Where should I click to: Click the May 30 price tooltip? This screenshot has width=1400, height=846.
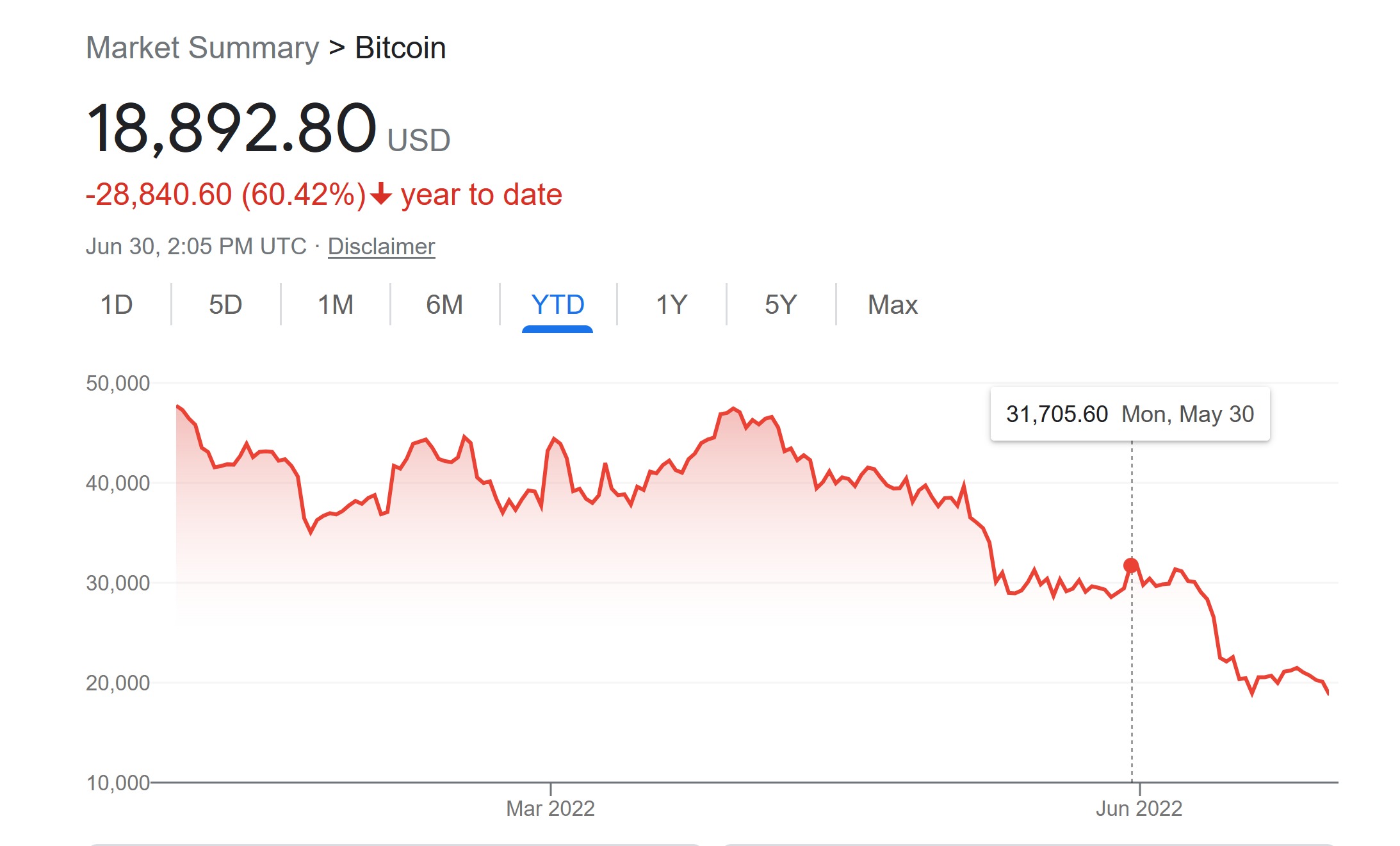point(1130,414)
